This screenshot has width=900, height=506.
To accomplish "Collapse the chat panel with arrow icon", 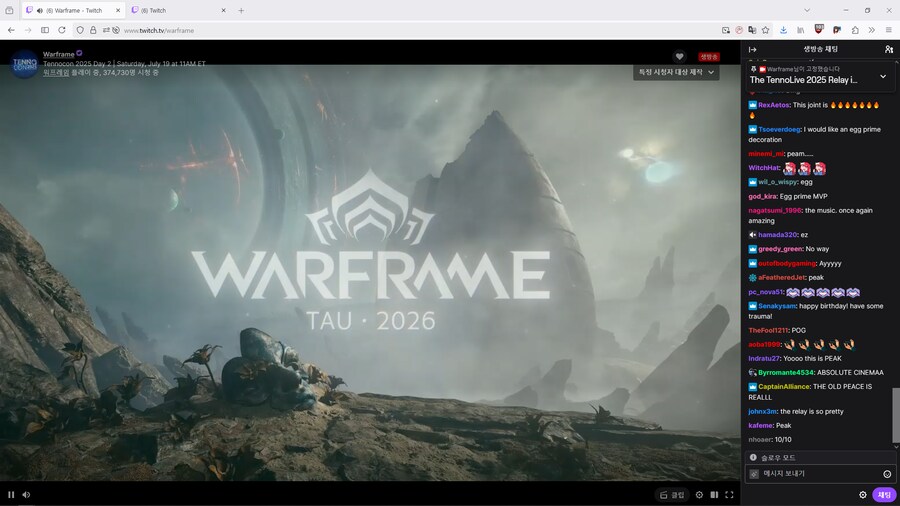I will [752, 49].
